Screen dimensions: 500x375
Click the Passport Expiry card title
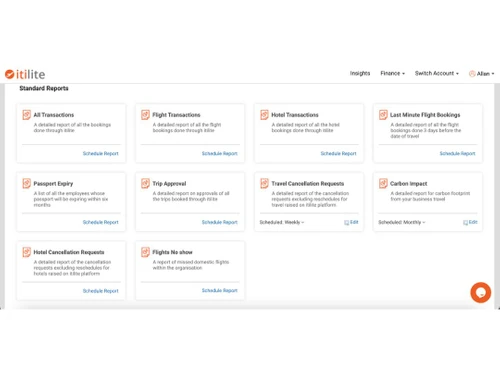coord(53,184)
